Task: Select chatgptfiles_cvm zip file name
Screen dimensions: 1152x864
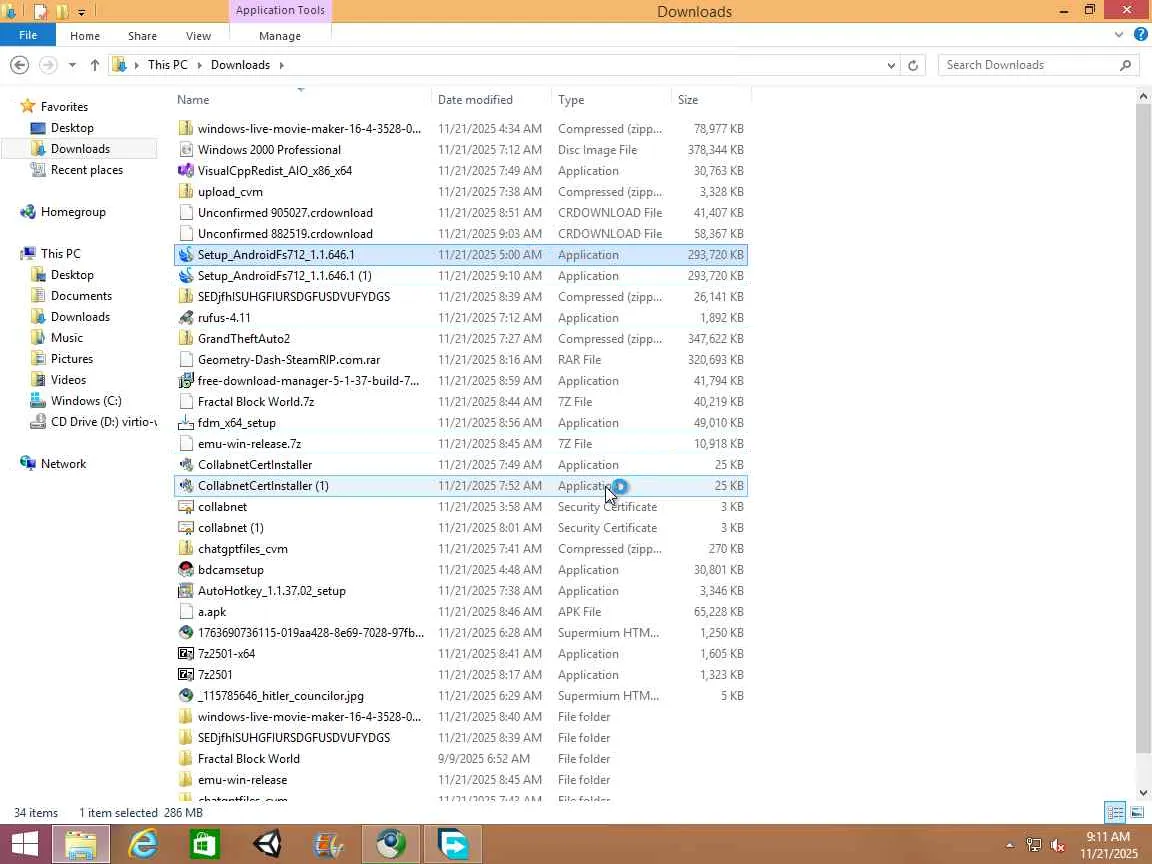Action: pos(242,549)
